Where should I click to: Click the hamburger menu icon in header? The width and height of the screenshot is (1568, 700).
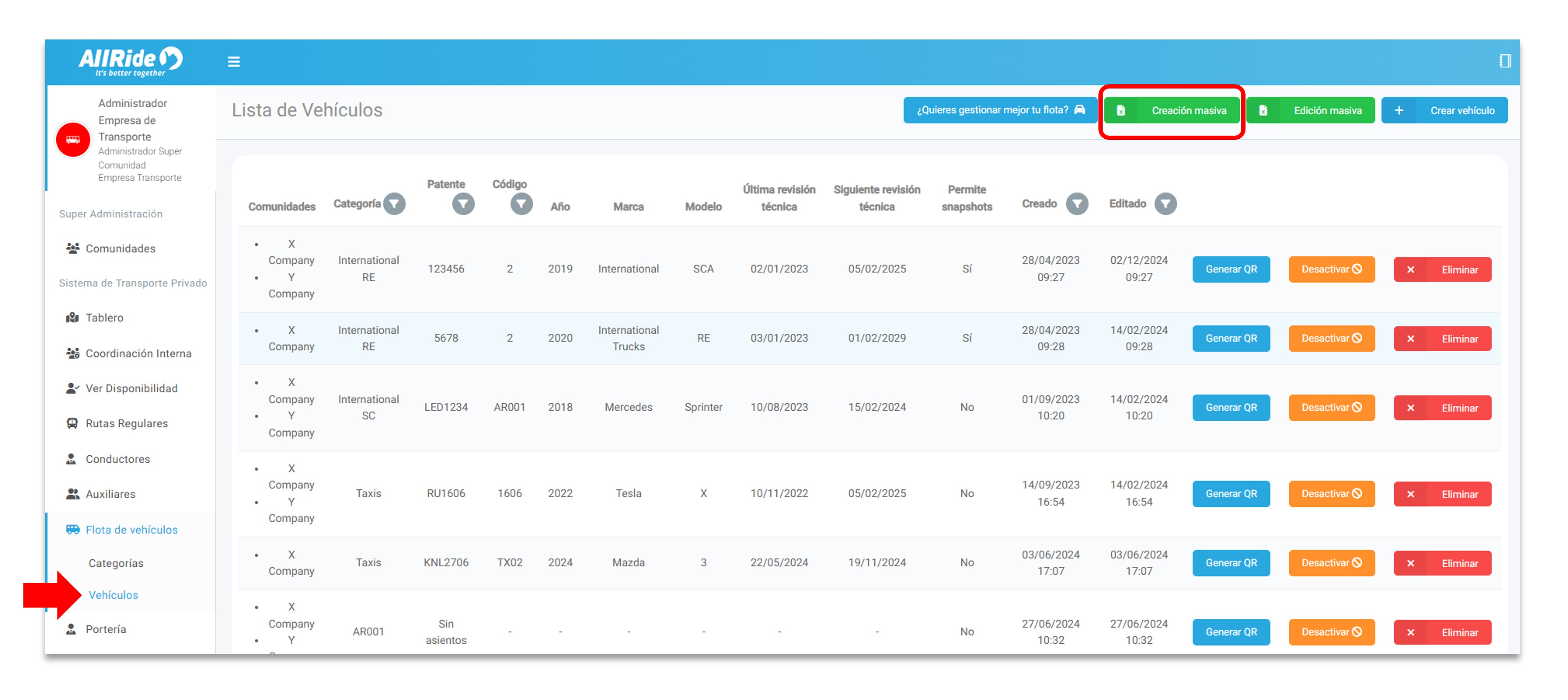point(234,61)
